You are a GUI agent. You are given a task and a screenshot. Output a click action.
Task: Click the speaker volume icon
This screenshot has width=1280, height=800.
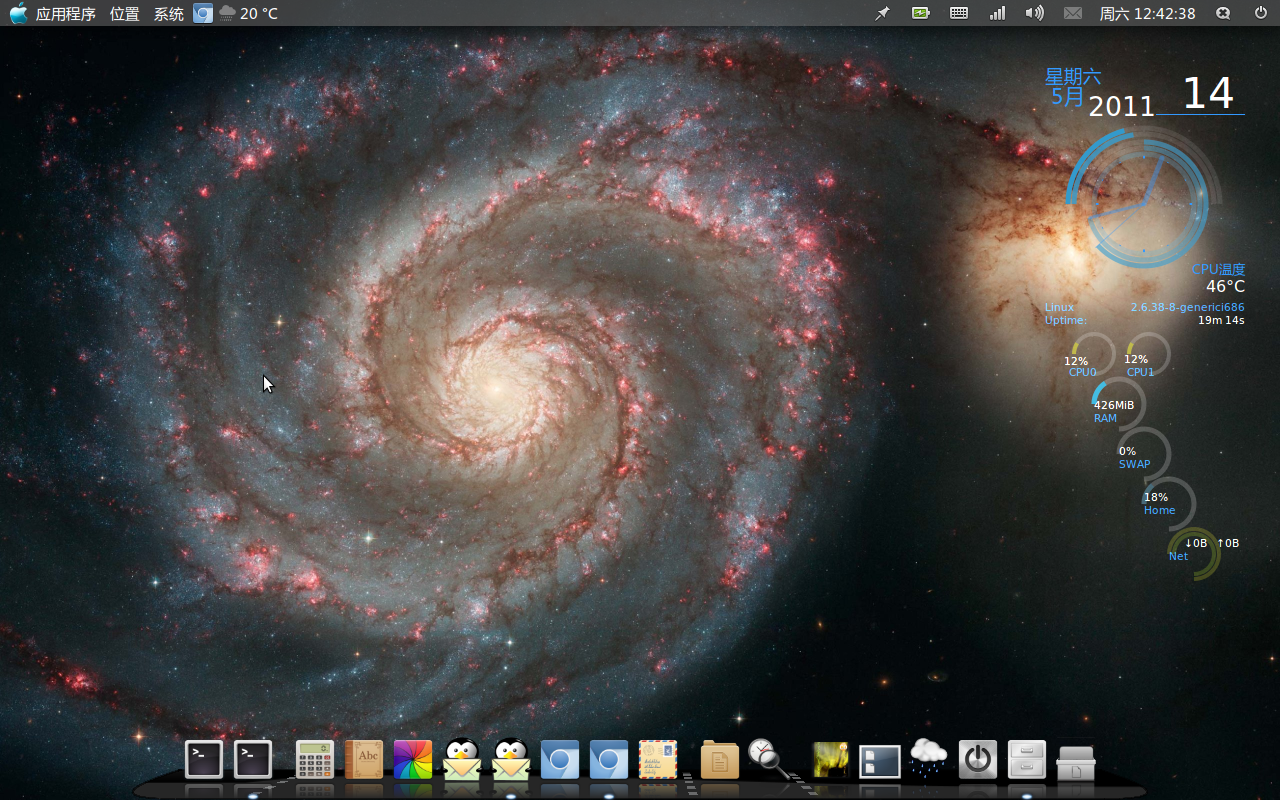tap(1035, 13)
